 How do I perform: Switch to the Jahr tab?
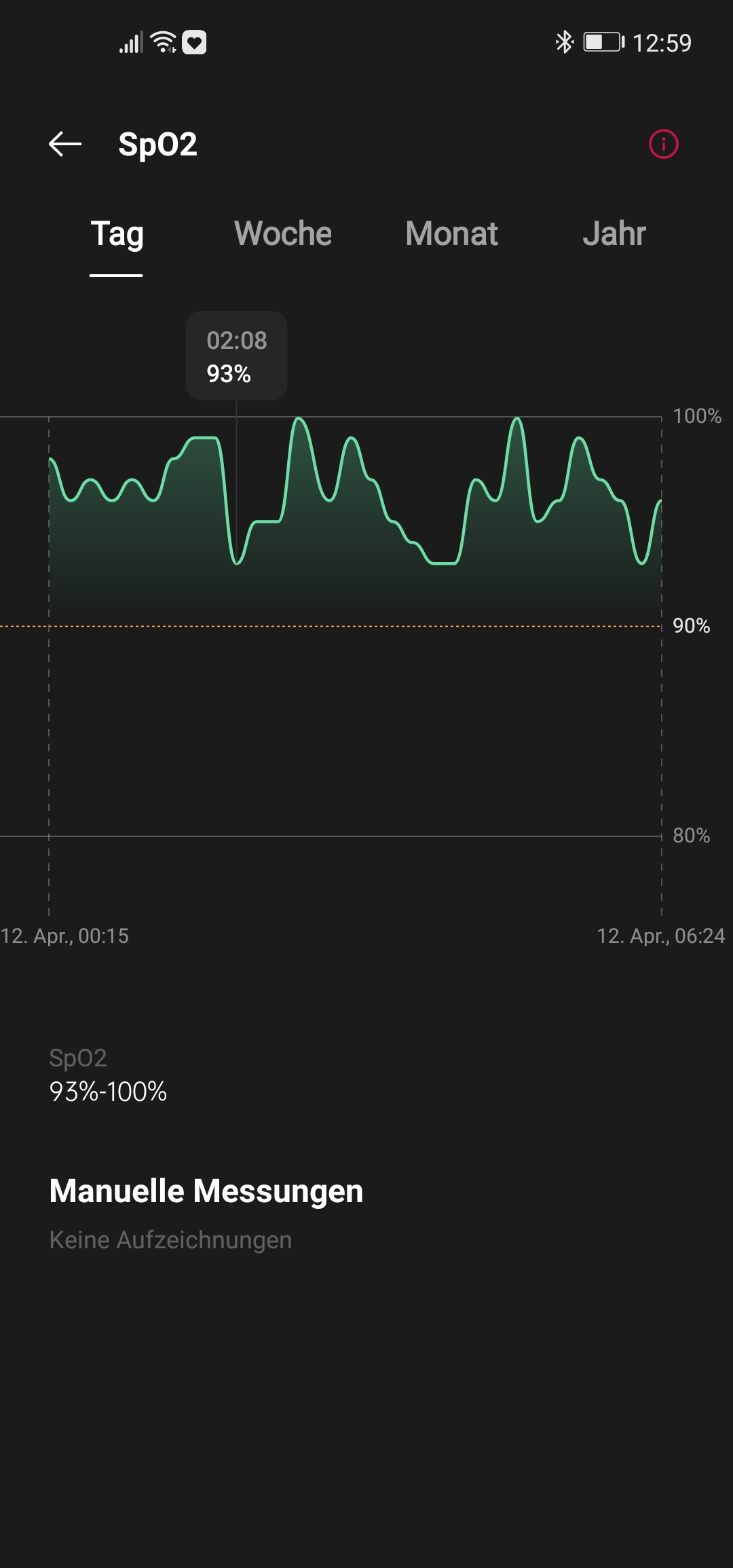click(614, 234)
